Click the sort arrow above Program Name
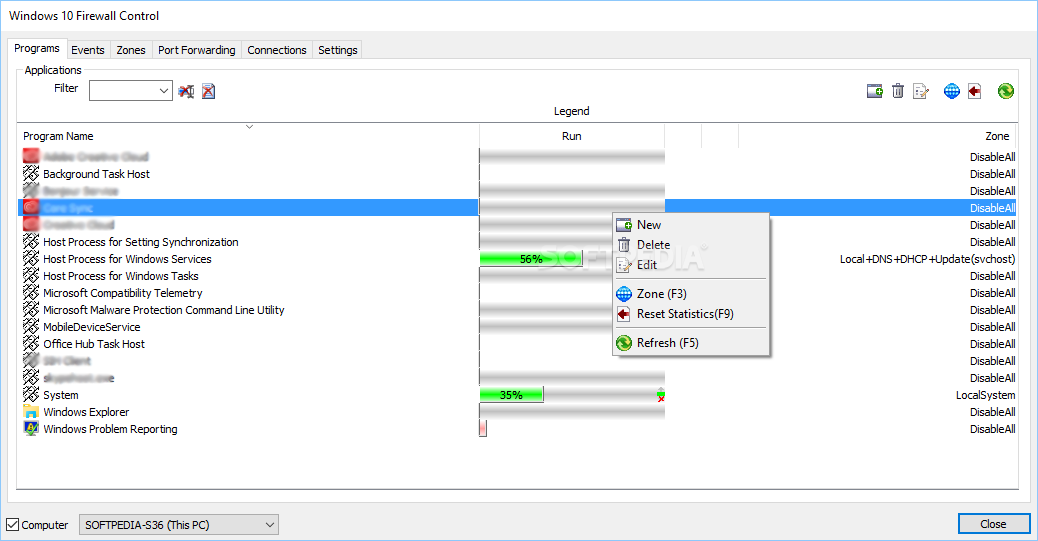Image resolution: width=1038 pixels, height=541 pixels. click(x=250, y=126)
